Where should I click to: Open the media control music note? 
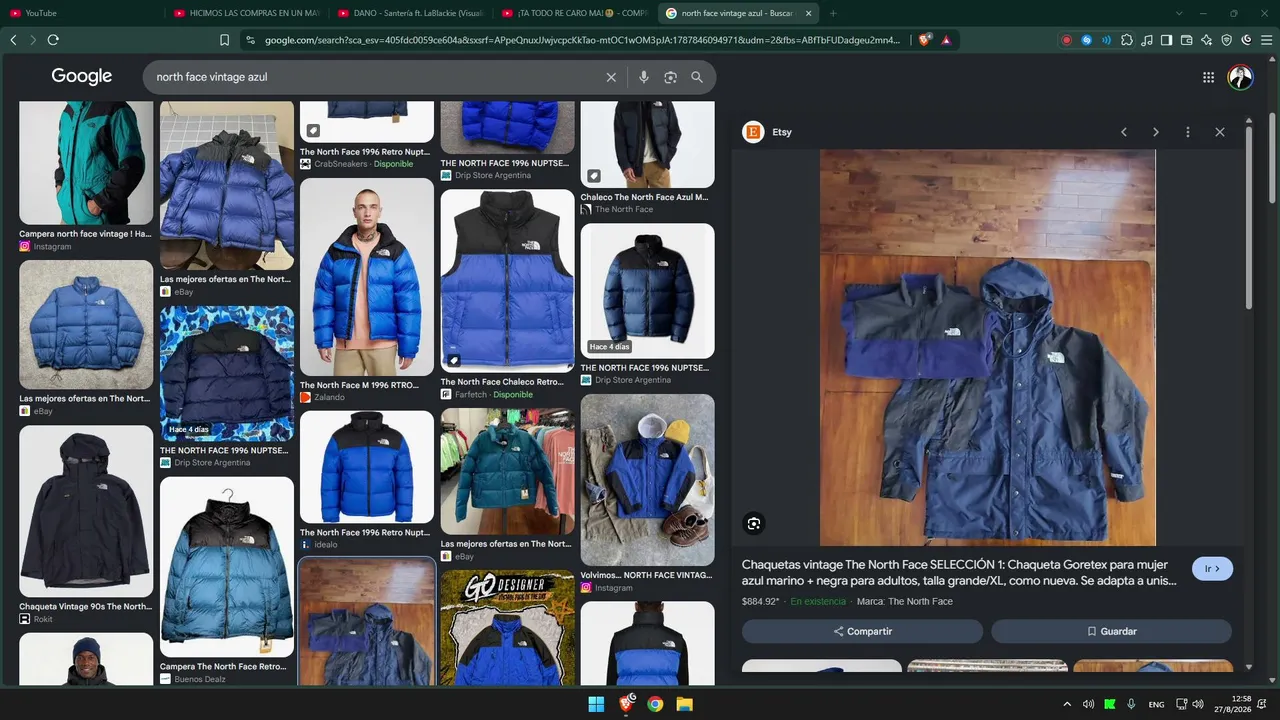[x=1147, y=40]
